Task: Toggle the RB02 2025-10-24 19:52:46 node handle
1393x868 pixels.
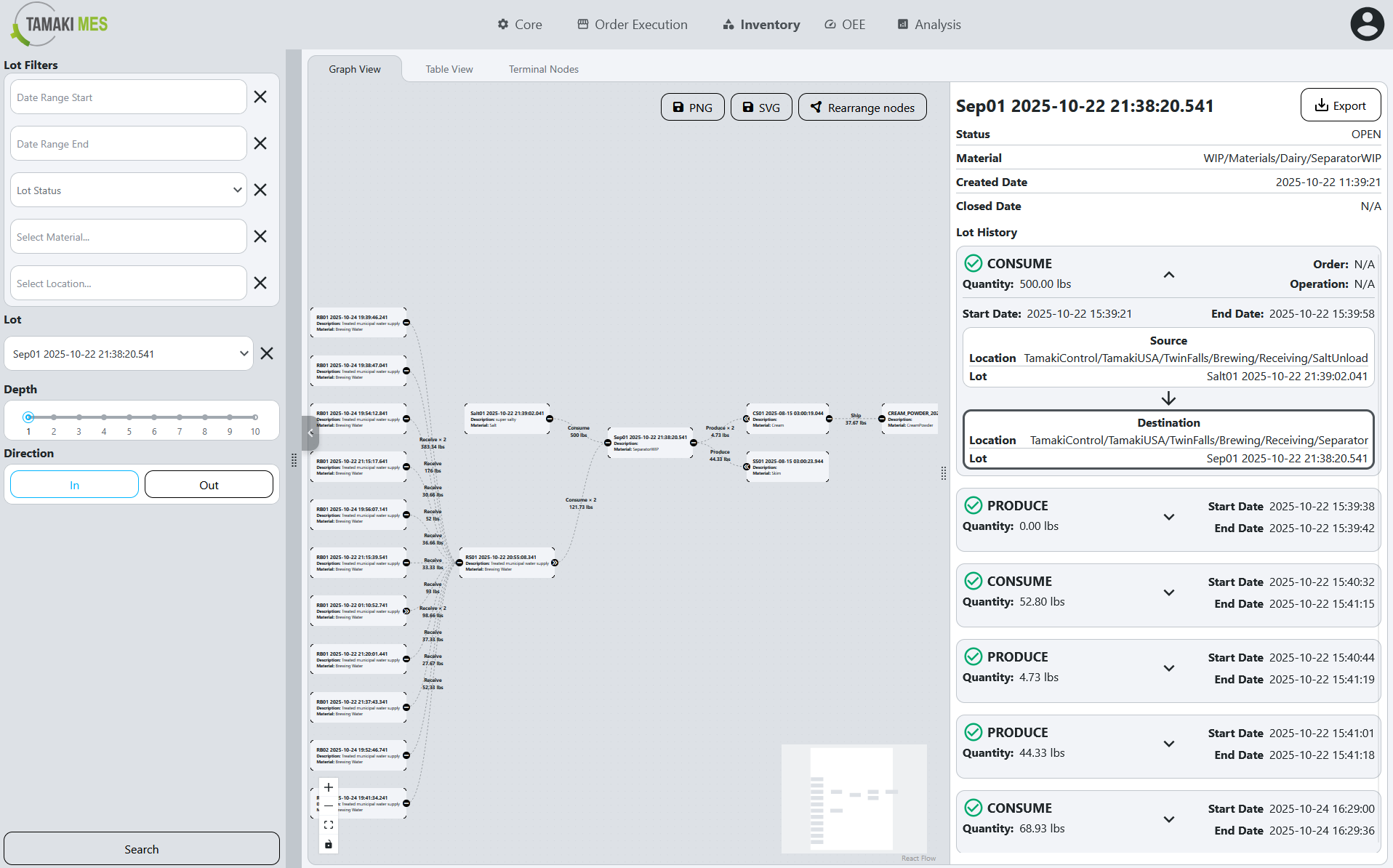Action: tap(406, 755)
